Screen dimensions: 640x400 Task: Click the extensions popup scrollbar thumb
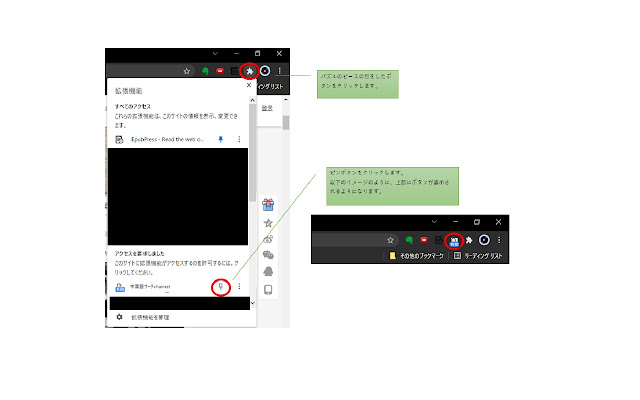(252, 153)
